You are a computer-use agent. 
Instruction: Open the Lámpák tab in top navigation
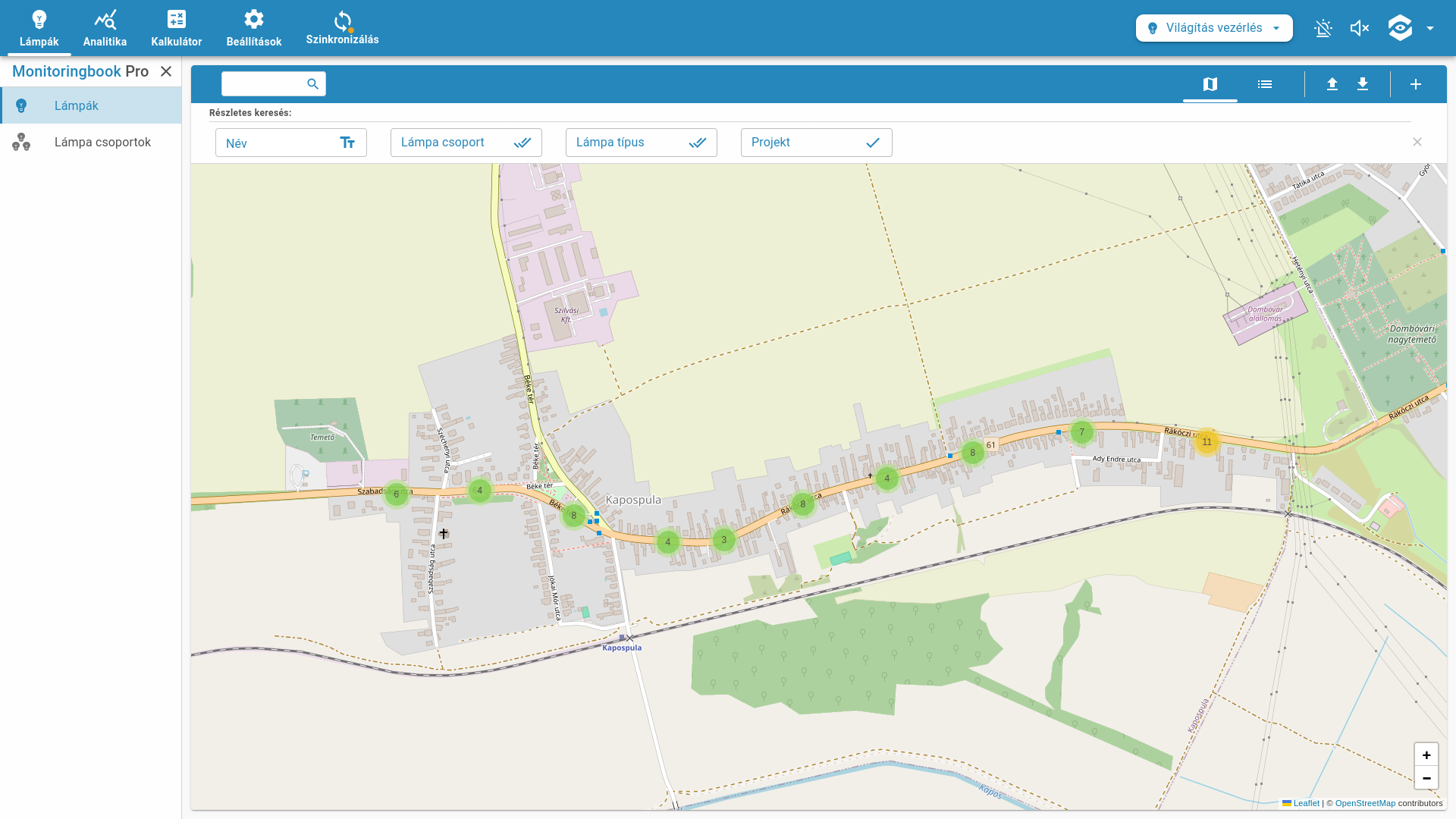click(39, 29)
